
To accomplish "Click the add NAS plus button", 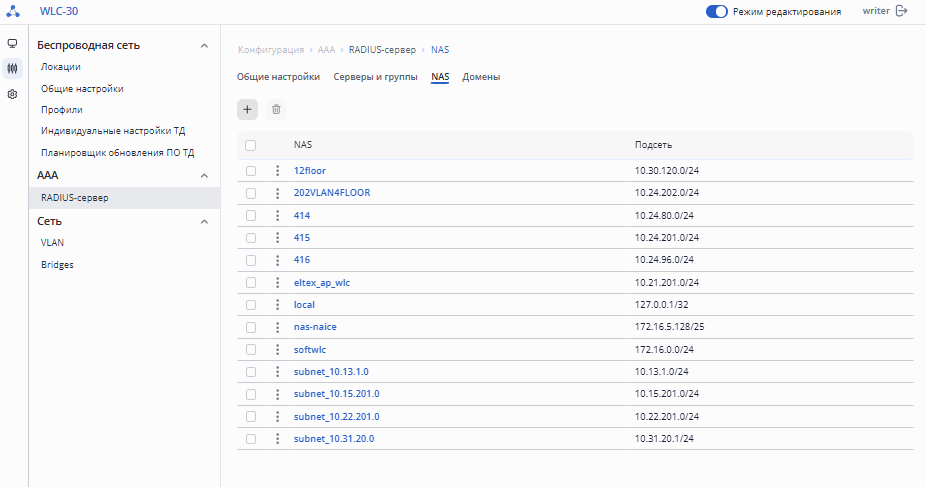I will click(x=248, y=109).
